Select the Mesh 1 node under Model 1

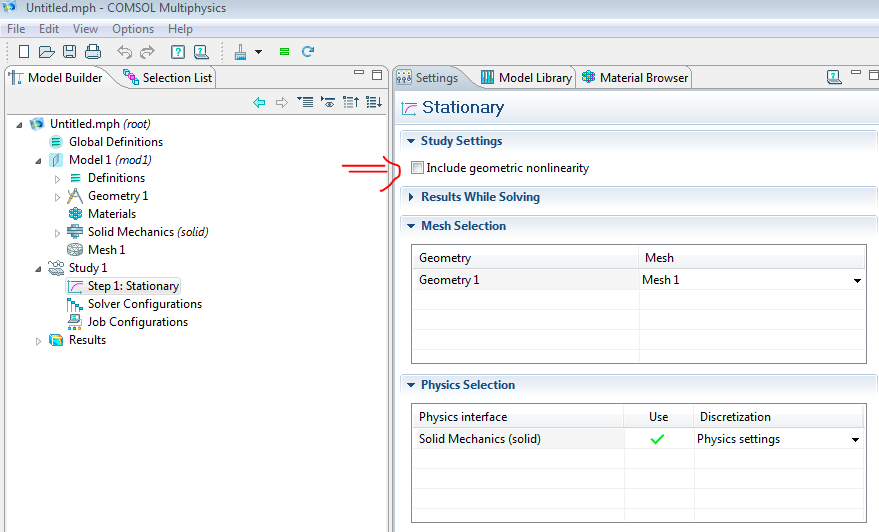[x=106, y=250]
